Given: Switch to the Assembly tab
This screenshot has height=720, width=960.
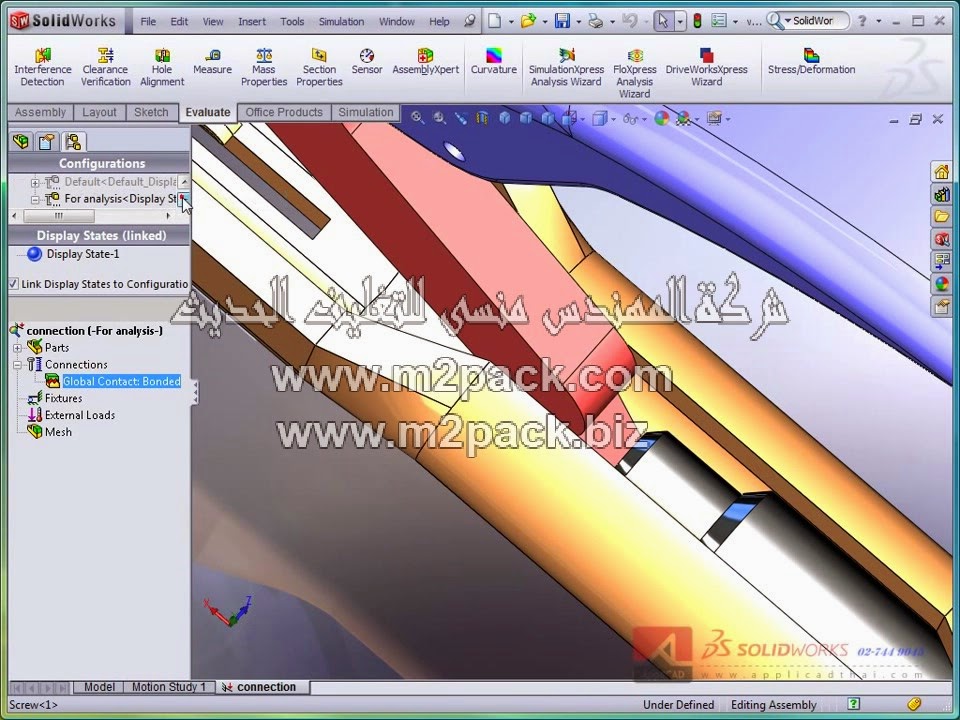Looking at the screenshot, I should [40, 113].
